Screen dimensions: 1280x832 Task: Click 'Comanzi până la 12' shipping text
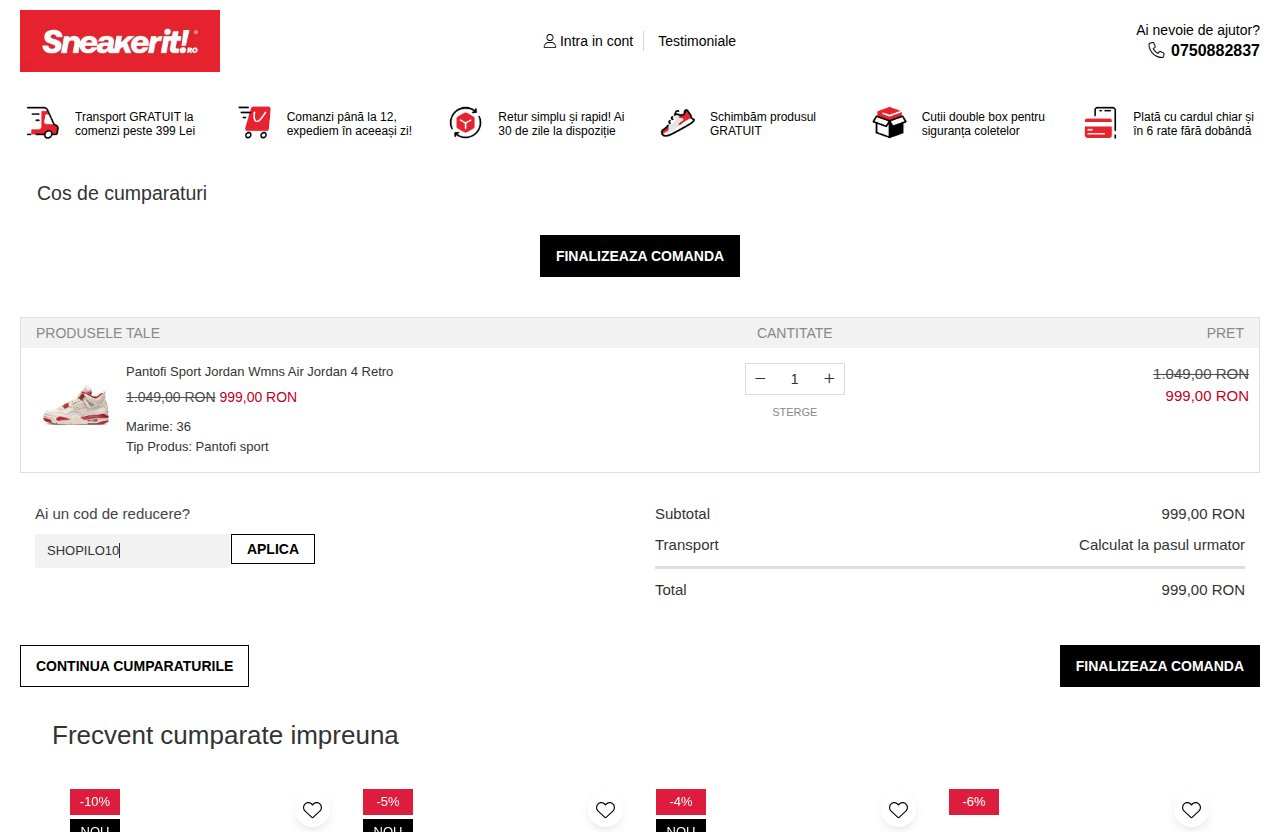pyautogui.click(x=349, y=124)
